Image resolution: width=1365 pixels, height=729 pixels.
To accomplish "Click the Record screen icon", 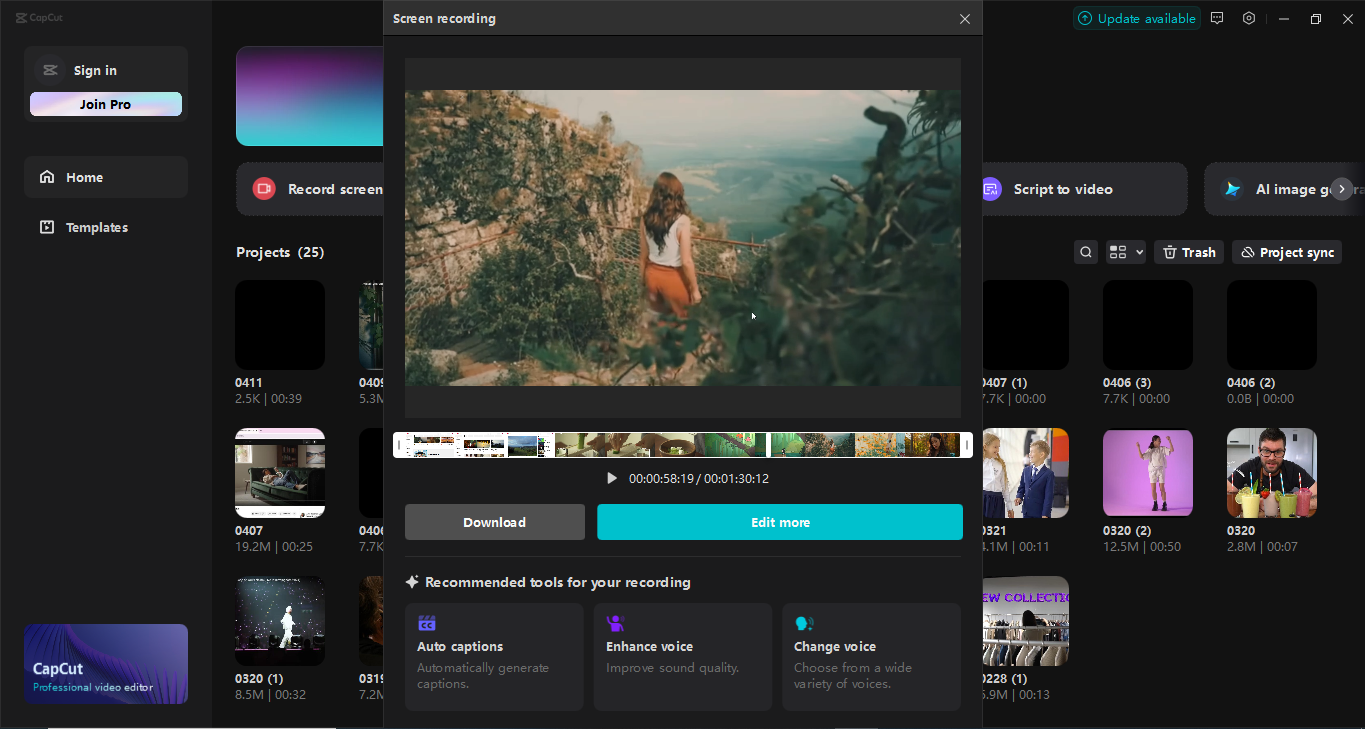I will (263, 188).
